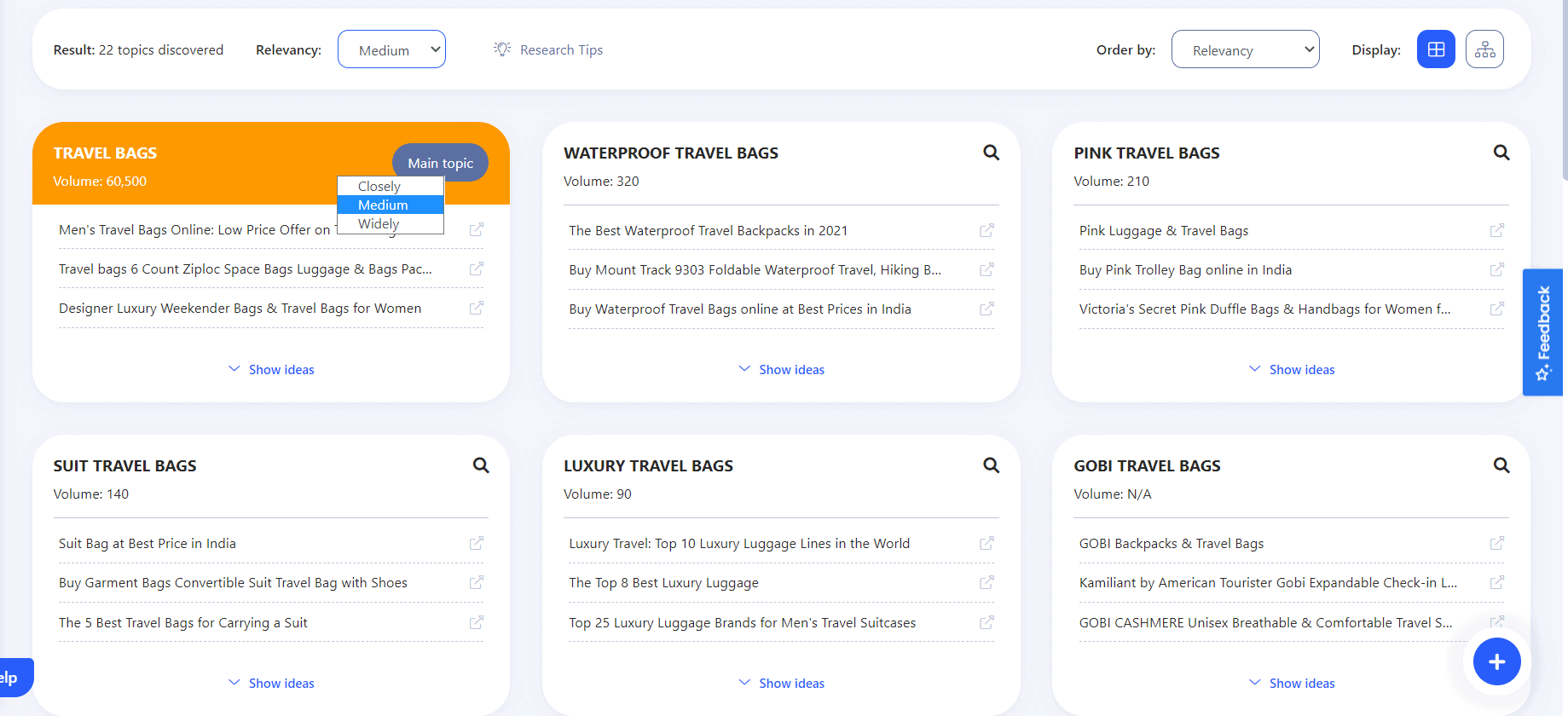1568x716 pixels.
Task: Switch to grid card display view
Action: click(1436, 49)
